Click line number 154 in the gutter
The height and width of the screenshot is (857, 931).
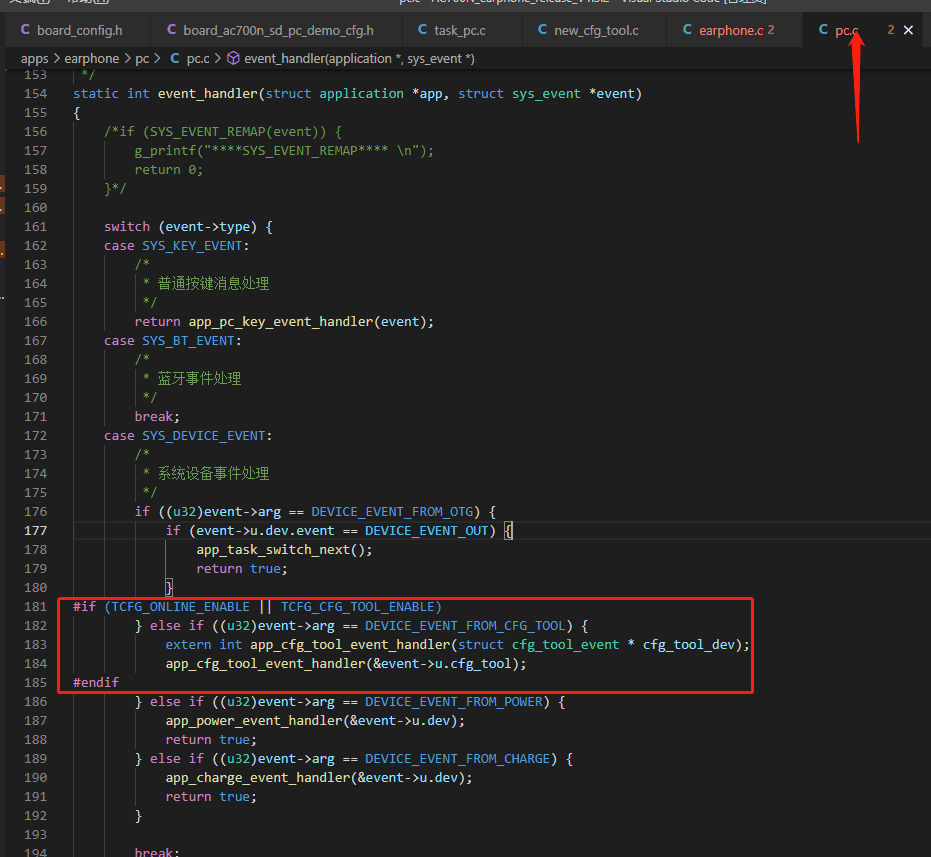click(x=36, y=93)
